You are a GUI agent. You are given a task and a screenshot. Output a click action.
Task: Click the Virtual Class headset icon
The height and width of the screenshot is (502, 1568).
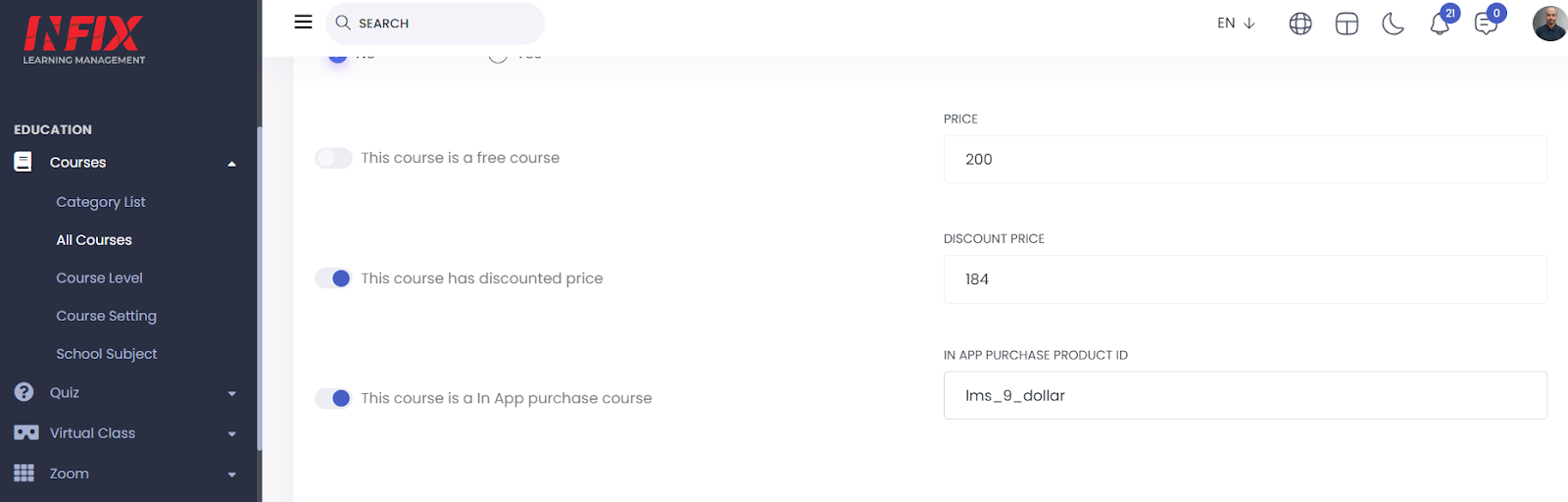pos(26,433)
